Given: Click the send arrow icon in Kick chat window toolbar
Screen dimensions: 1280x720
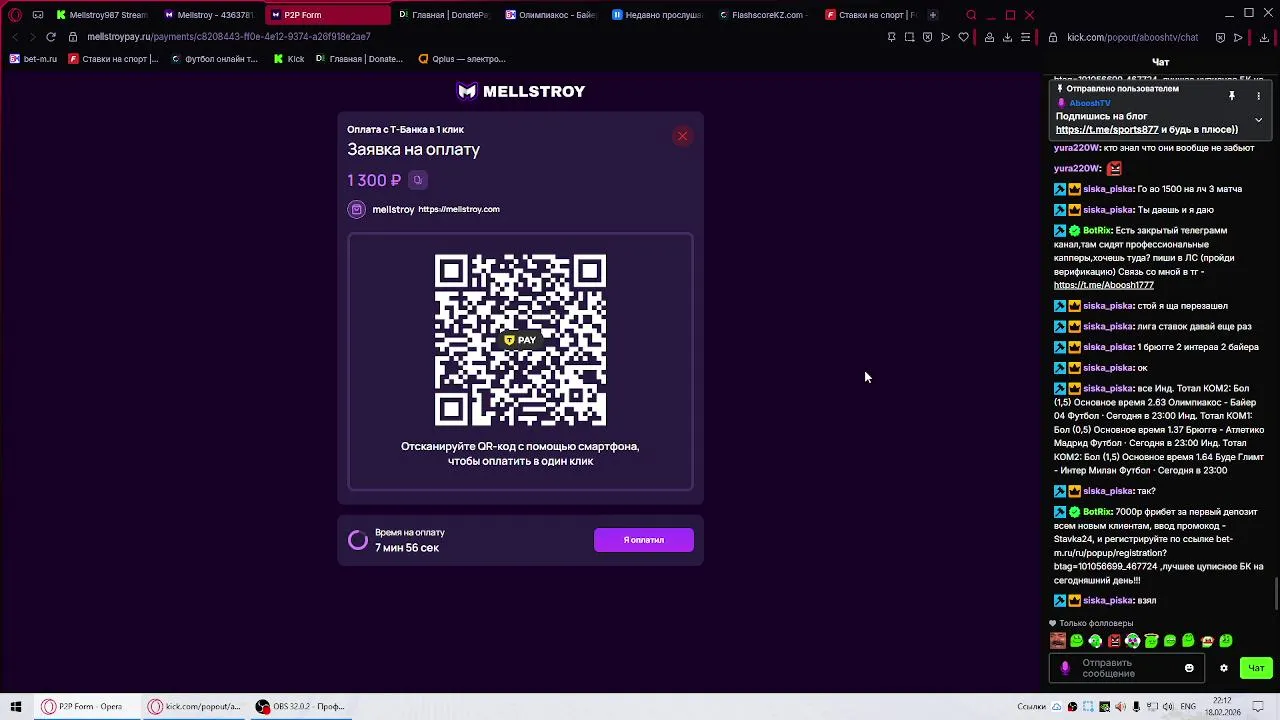Looking at the screenshot, I should 1238,37.
